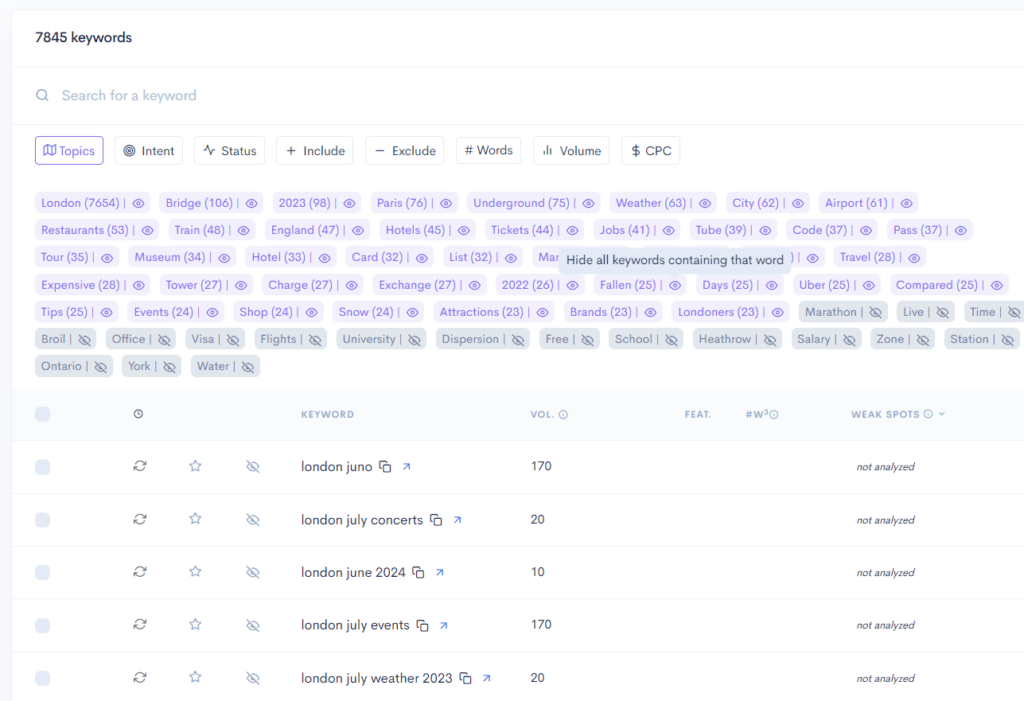The image size is (1024, 701).
Task: Star the keyword london july concerts
Action: pos(195,519)
